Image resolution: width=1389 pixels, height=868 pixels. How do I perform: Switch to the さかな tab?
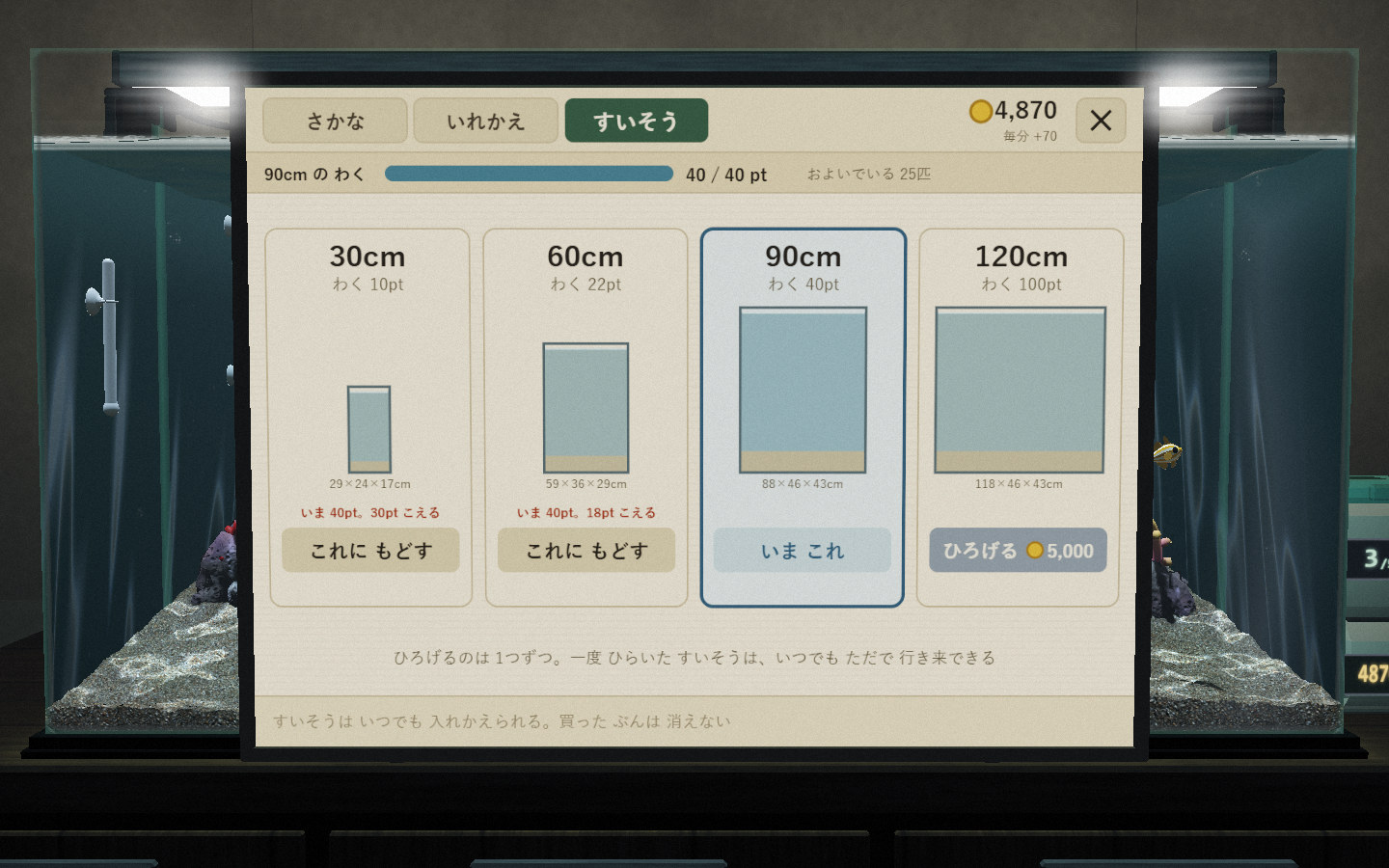pos(336,121)
